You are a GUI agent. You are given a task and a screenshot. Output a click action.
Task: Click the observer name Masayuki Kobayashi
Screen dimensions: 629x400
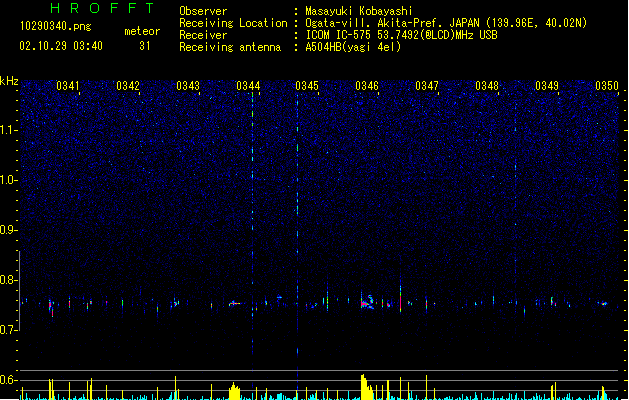[x=359, y=11]
